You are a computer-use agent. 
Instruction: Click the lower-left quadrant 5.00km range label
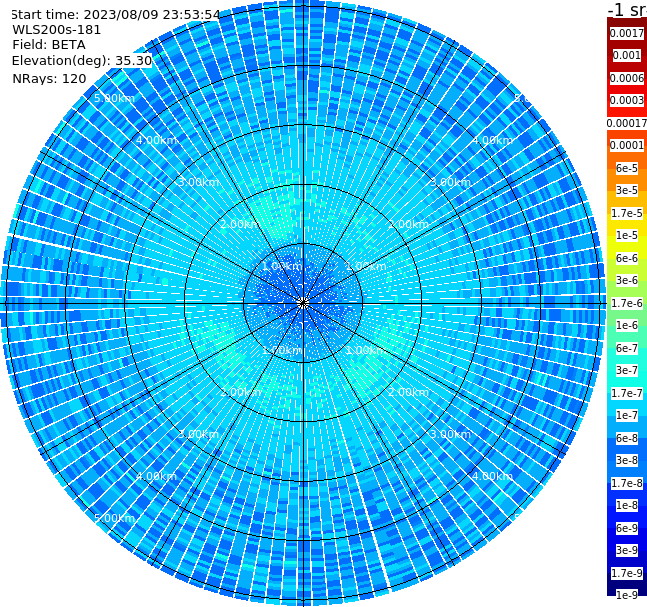click(x=114, y=518)
